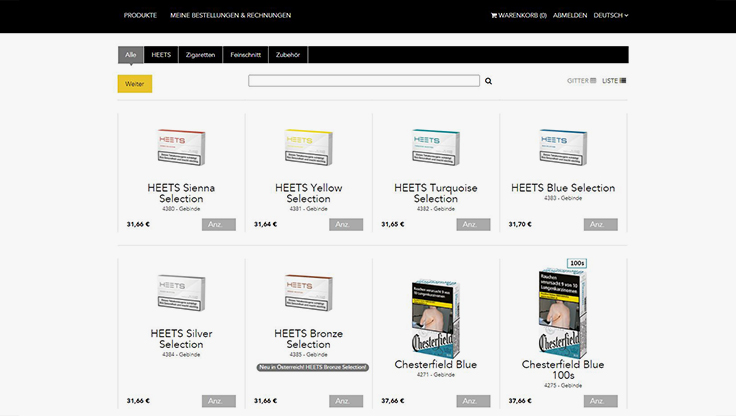Click the HEETS Bronze Selection title
The width and height of the screenshot is (736, 416).
308,339
